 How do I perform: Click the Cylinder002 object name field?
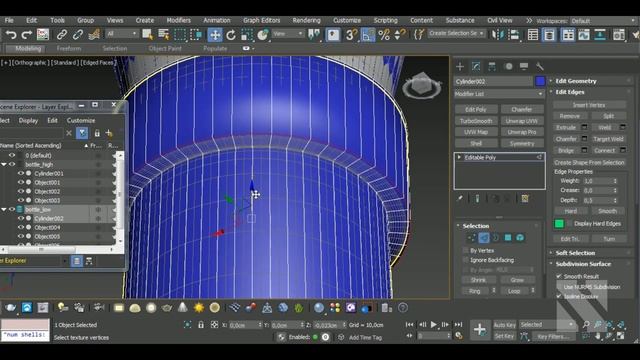point(494,82)
